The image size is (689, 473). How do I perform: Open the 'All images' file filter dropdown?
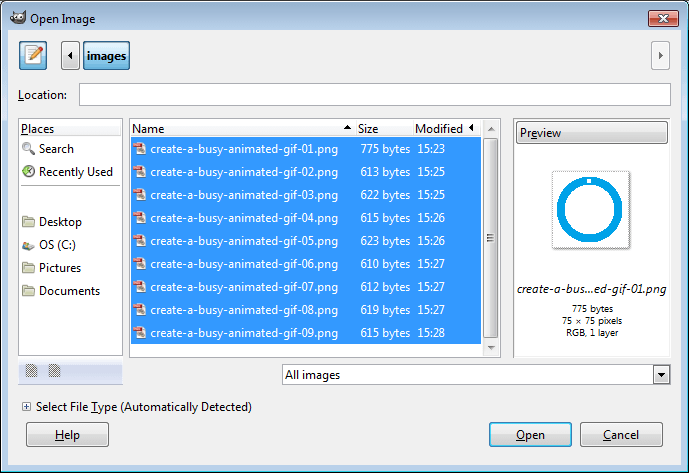(475, 374)
